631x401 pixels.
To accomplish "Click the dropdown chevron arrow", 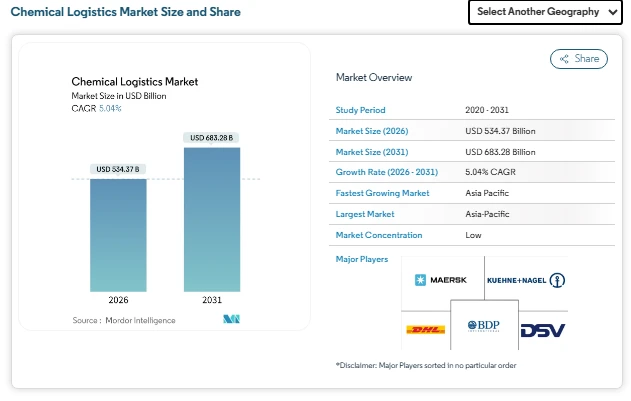I will [x=613, y=12].
